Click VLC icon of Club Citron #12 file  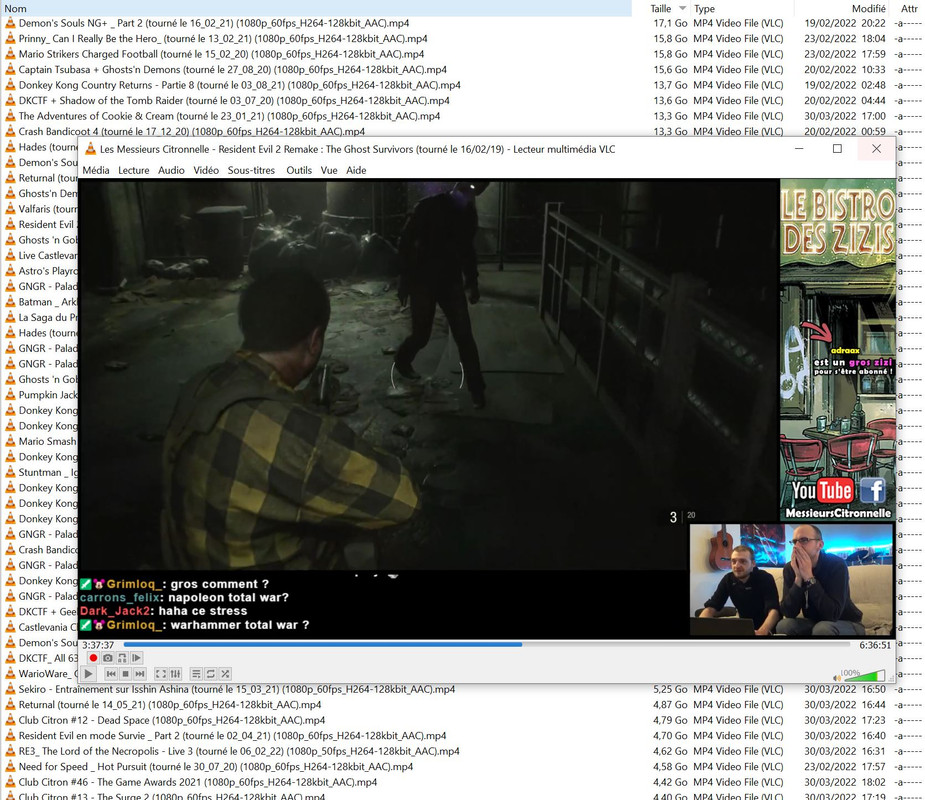tap(10, 720)
